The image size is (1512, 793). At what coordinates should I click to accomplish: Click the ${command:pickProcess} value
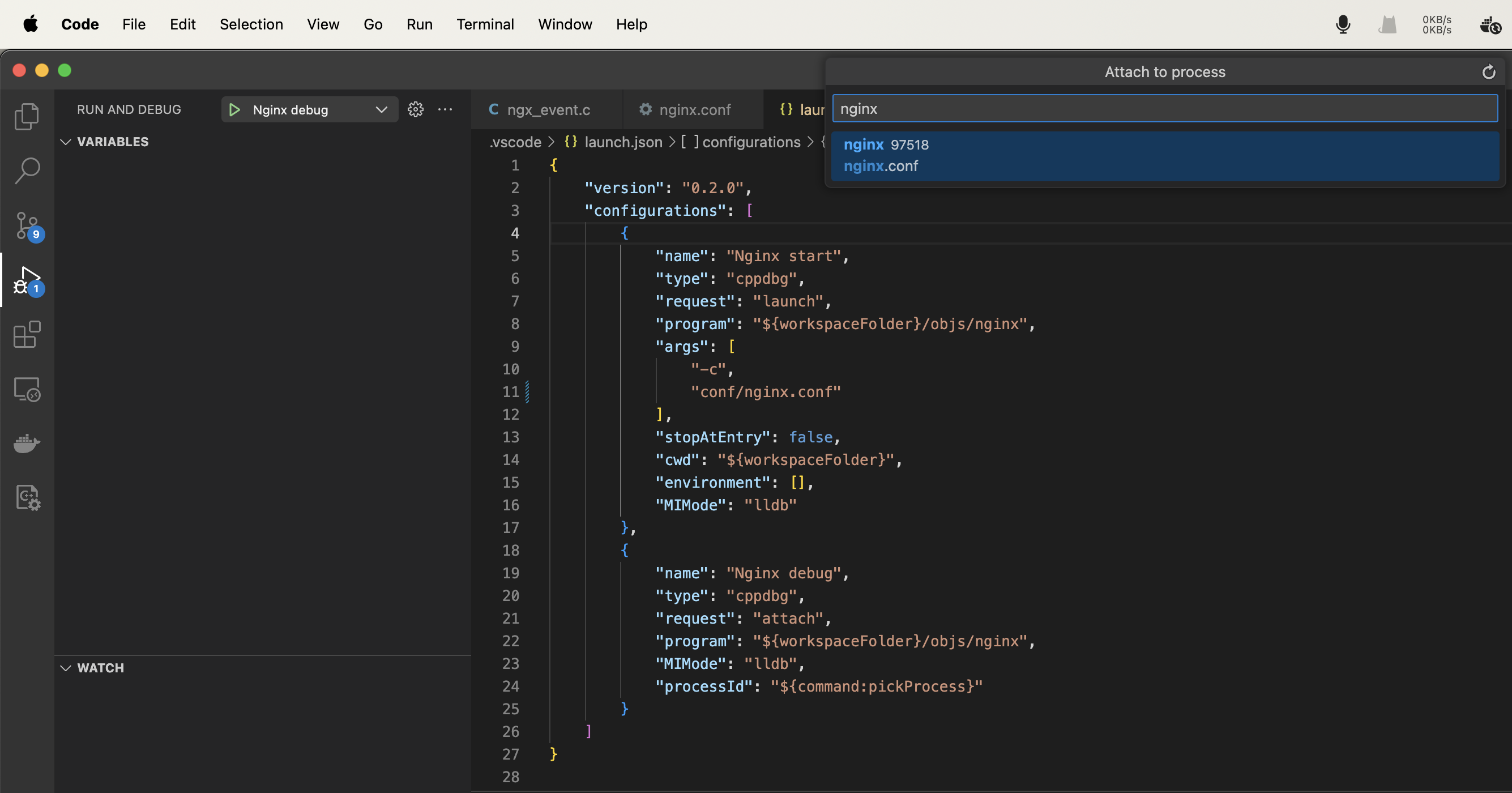coord(876,687)
